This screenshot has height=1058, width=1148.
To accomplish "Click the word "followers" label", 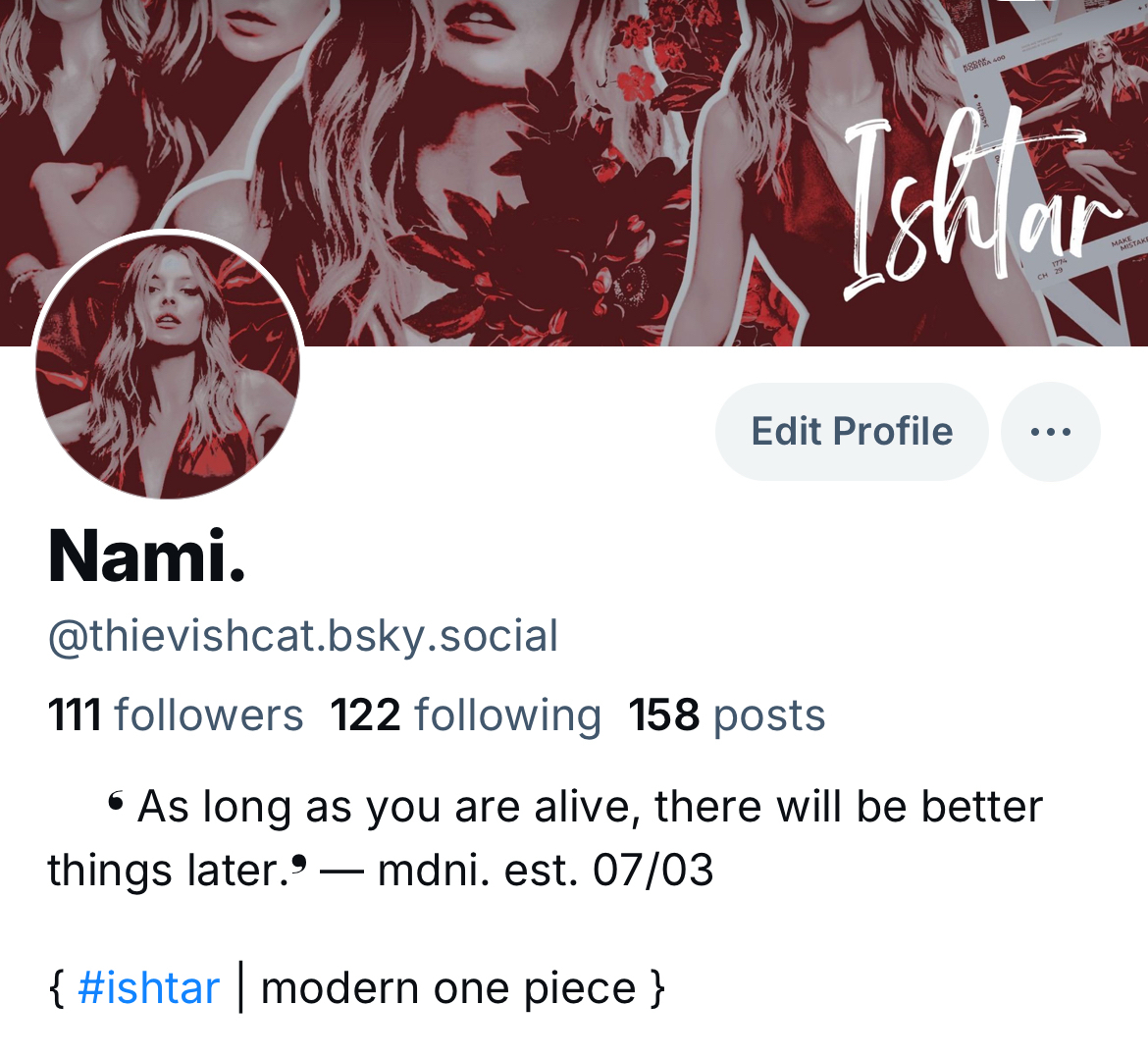I will (x=209, y=714).
